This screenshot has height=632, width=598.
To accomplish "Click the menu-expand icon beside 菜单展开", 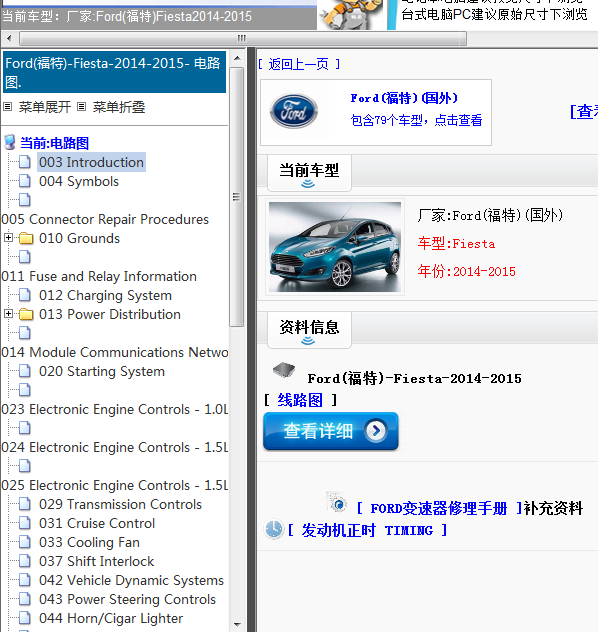I will point(7,107).
